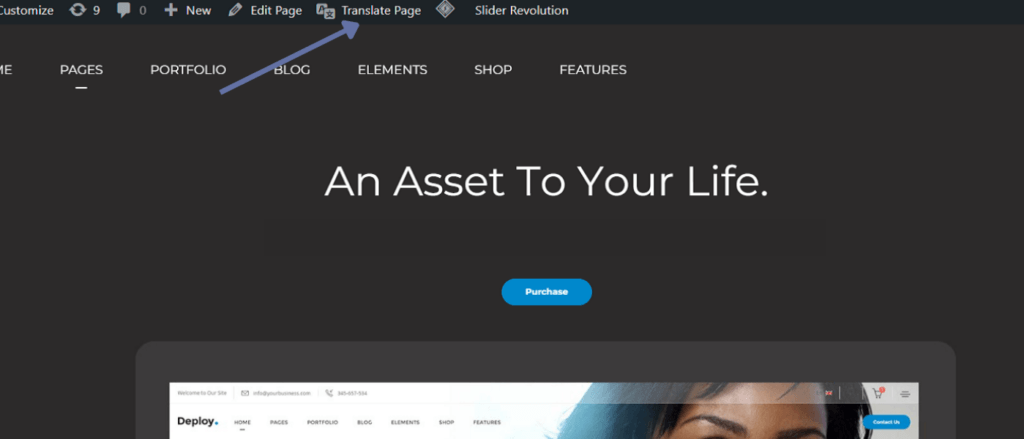Open the ELEMENTS navigation menu
1024x439 pixels.
pos(392,70)
